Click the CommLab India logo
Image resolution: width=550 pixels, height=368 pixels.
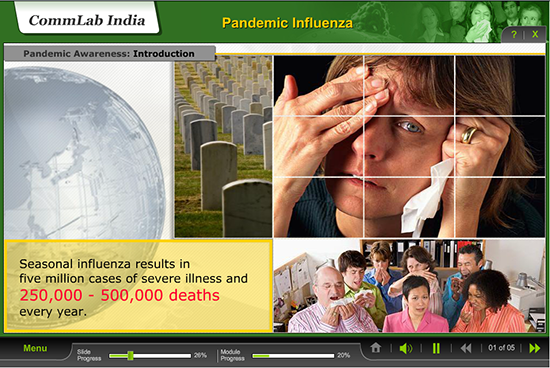87,20
